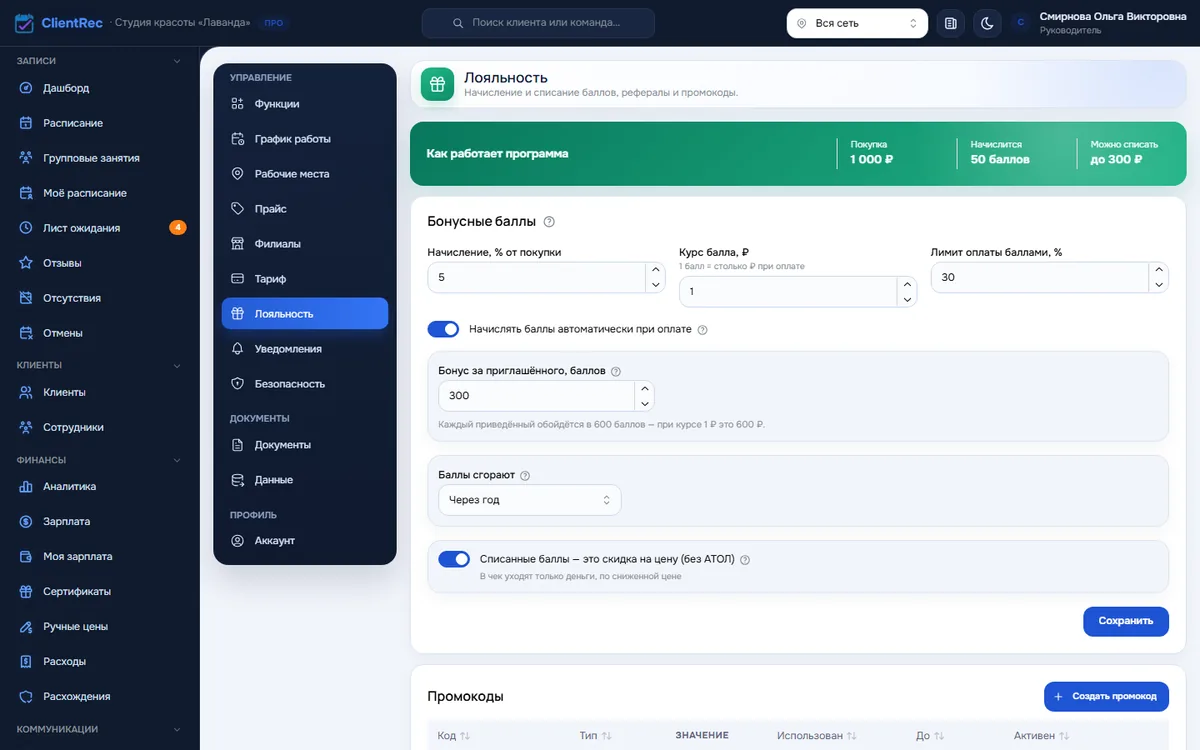Image resolution: width=1200 pixels, height=750 pixels.
Task: Open Дашборд from the left sidebar
Action: [100, 88]
